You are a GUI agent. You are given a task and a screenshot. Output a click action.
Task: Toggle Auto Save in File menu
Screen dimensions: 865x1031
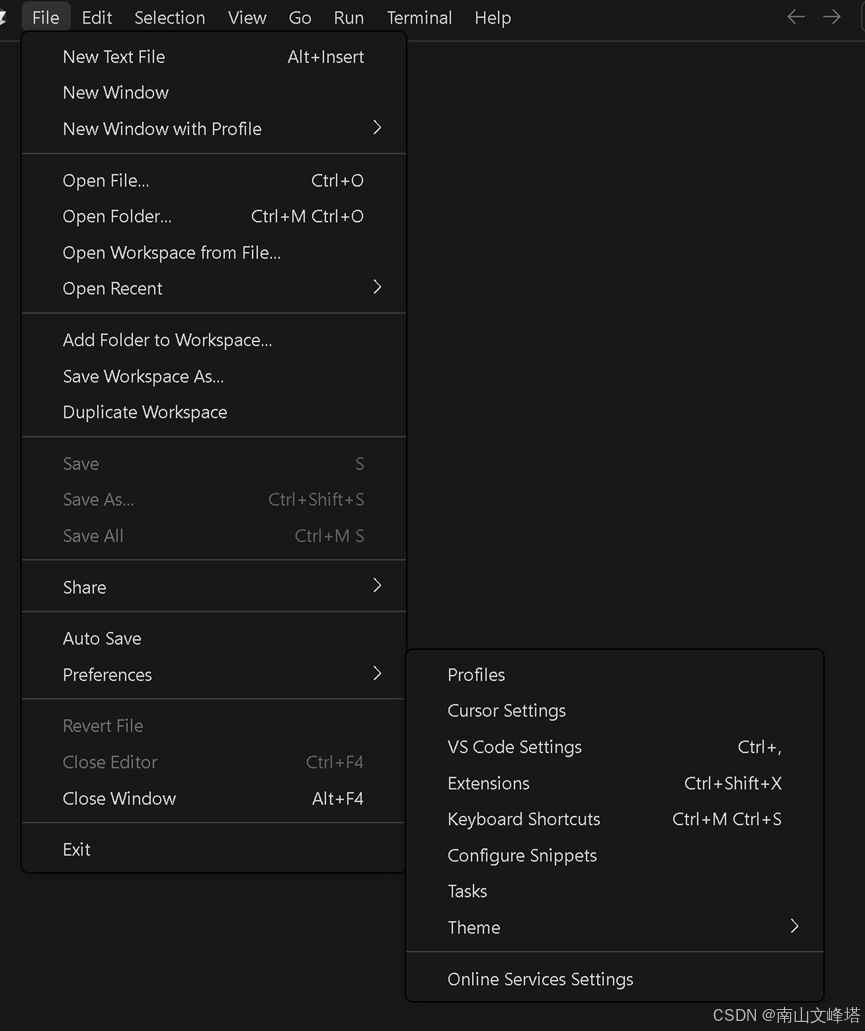[x=102, y=638]
